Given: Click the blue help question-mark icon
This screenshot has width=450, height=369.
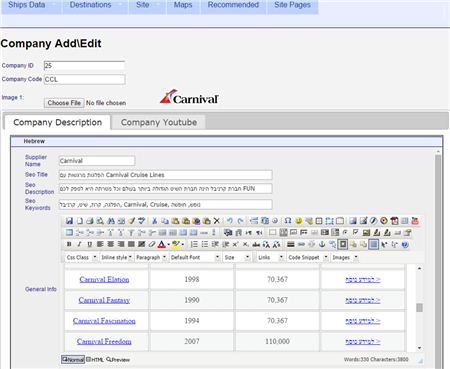Looking at the screenshot, I should [405, 244].
